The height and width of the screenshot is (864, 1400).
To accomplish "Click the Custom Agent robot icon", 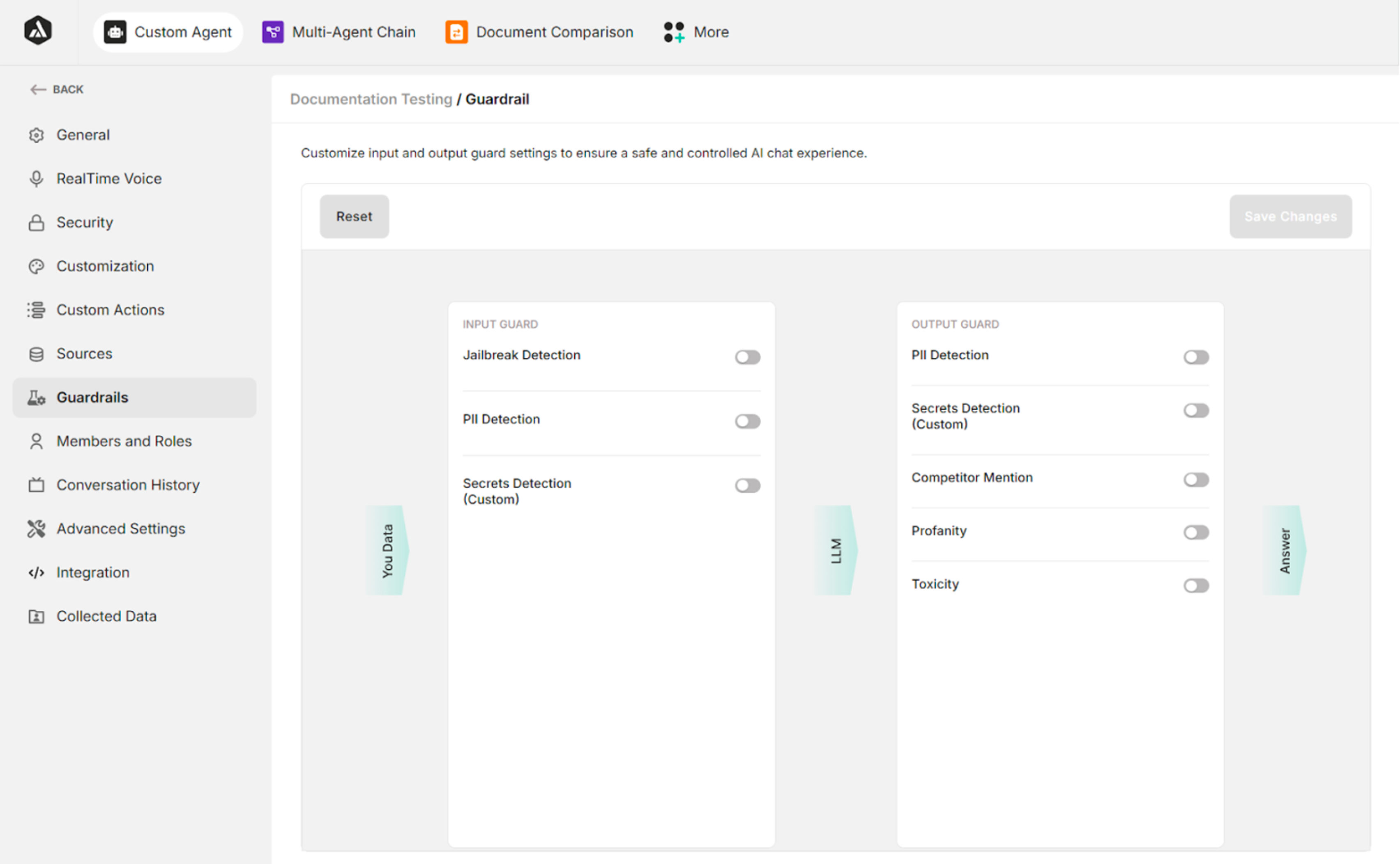I will [115, 32].
